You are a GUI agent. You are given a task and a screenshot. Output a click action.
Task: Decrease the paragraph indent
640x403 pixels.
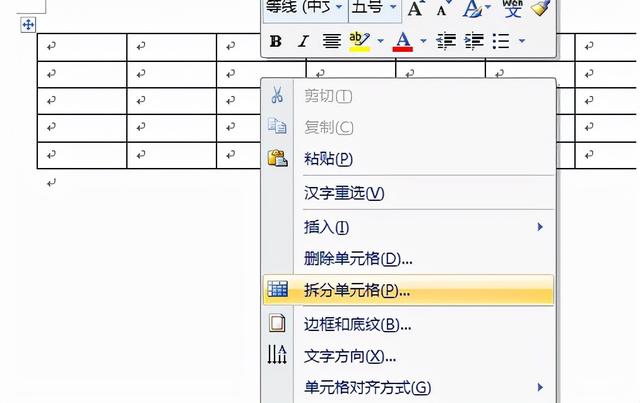tap(446, 41)
